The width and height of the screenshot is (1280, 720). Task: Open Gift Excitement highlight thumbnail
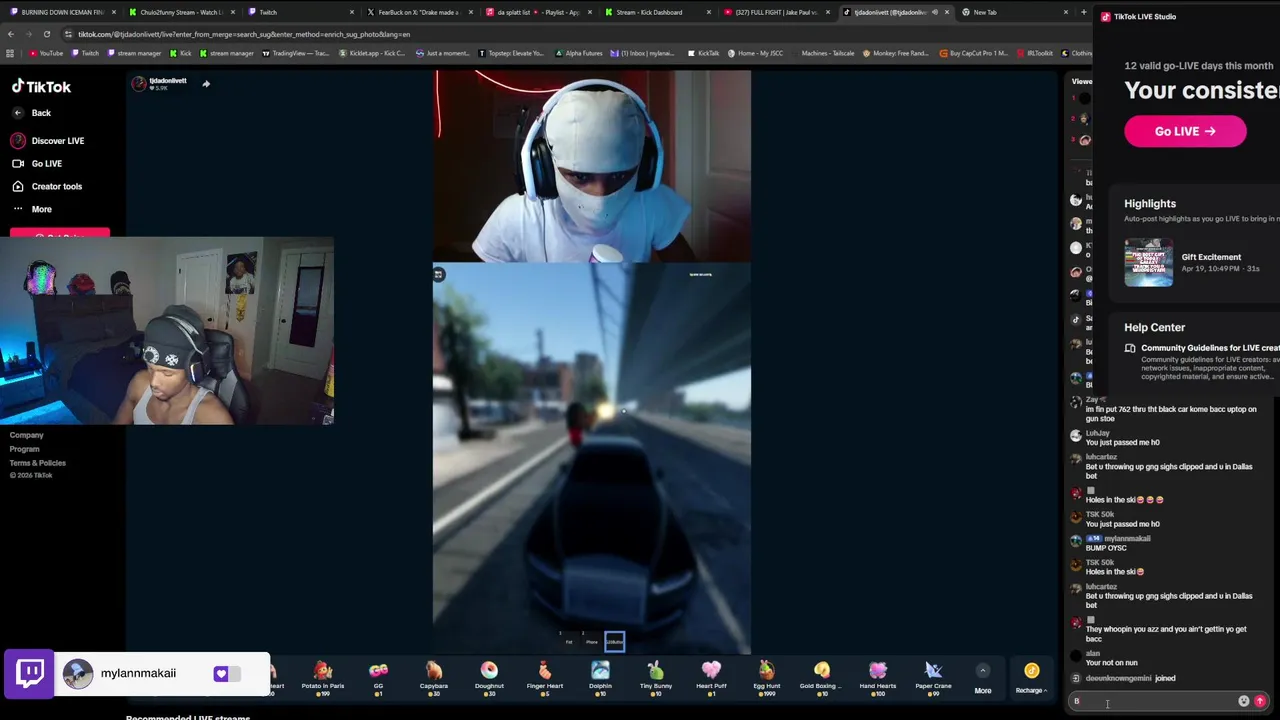click(1149, 263)
